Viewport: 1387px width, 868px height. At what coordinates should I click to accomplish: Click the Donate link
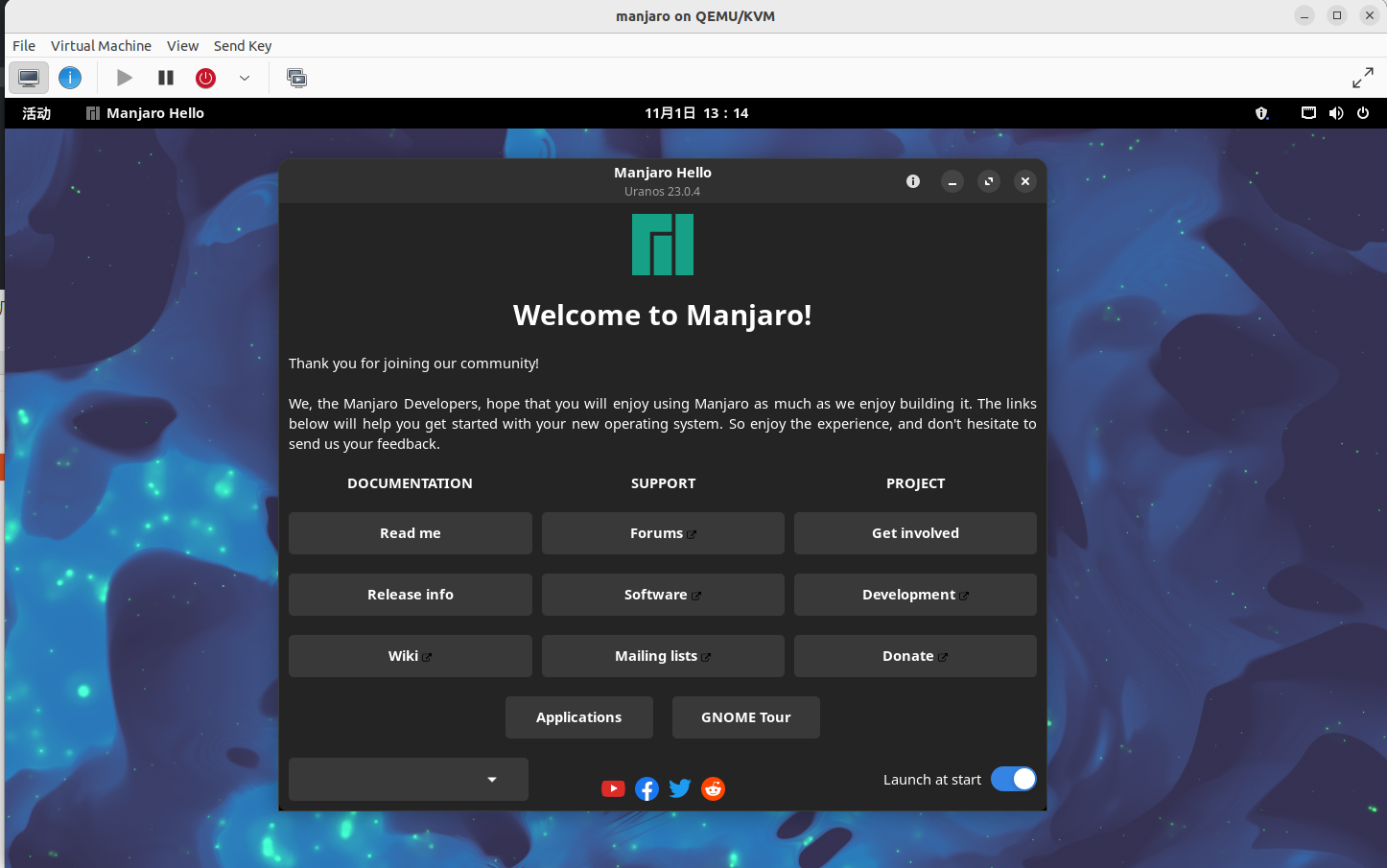(x=915, y=656)
